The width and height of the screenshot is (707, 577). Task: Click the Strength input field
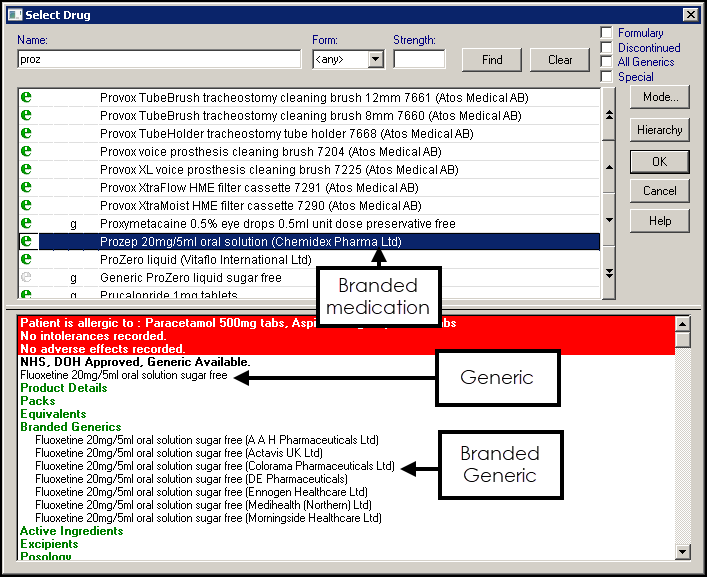pyautogui.click(x=419, y=60)
